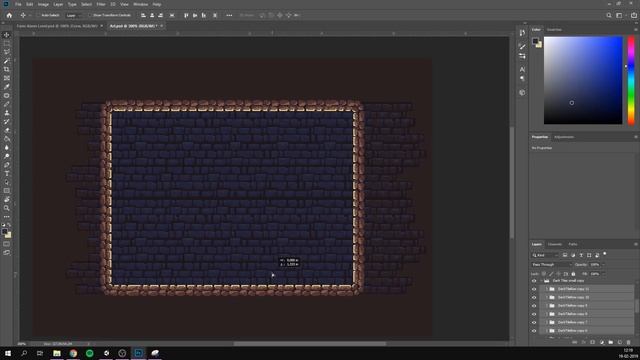
Task: Hide the DarkTileRow copy 7 layer
Action: pos(534,322)
